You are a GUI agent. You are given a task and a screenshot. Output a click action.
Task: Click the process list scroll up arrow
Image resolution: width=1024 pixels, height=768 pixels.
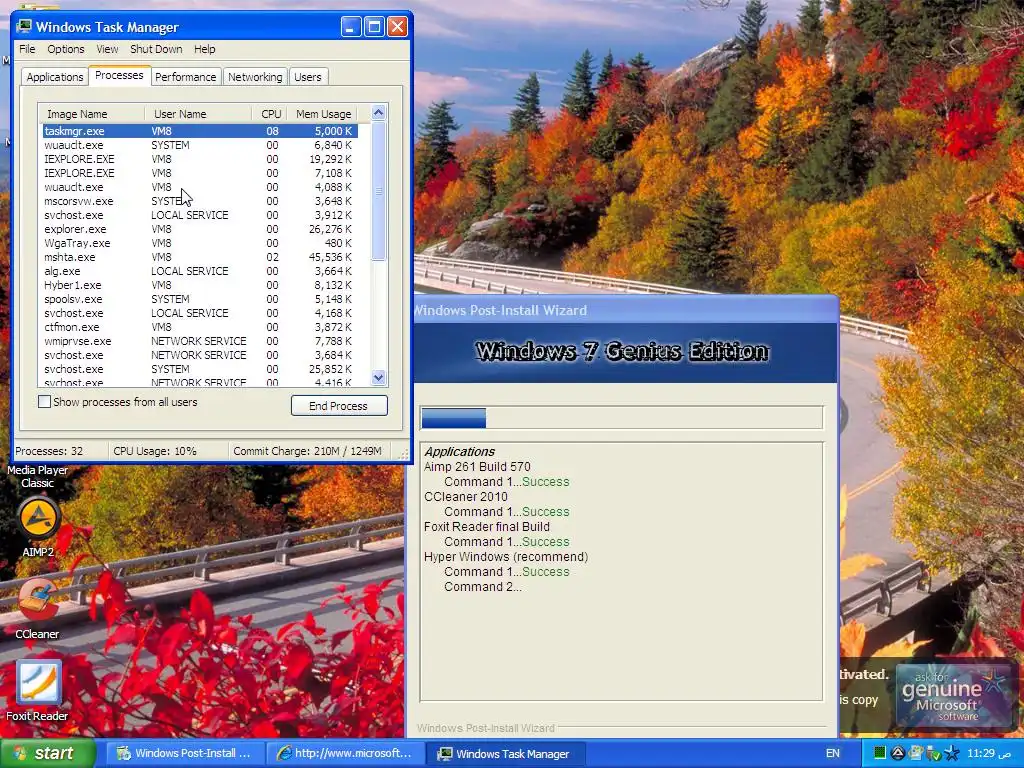click(x=379, y=113)
